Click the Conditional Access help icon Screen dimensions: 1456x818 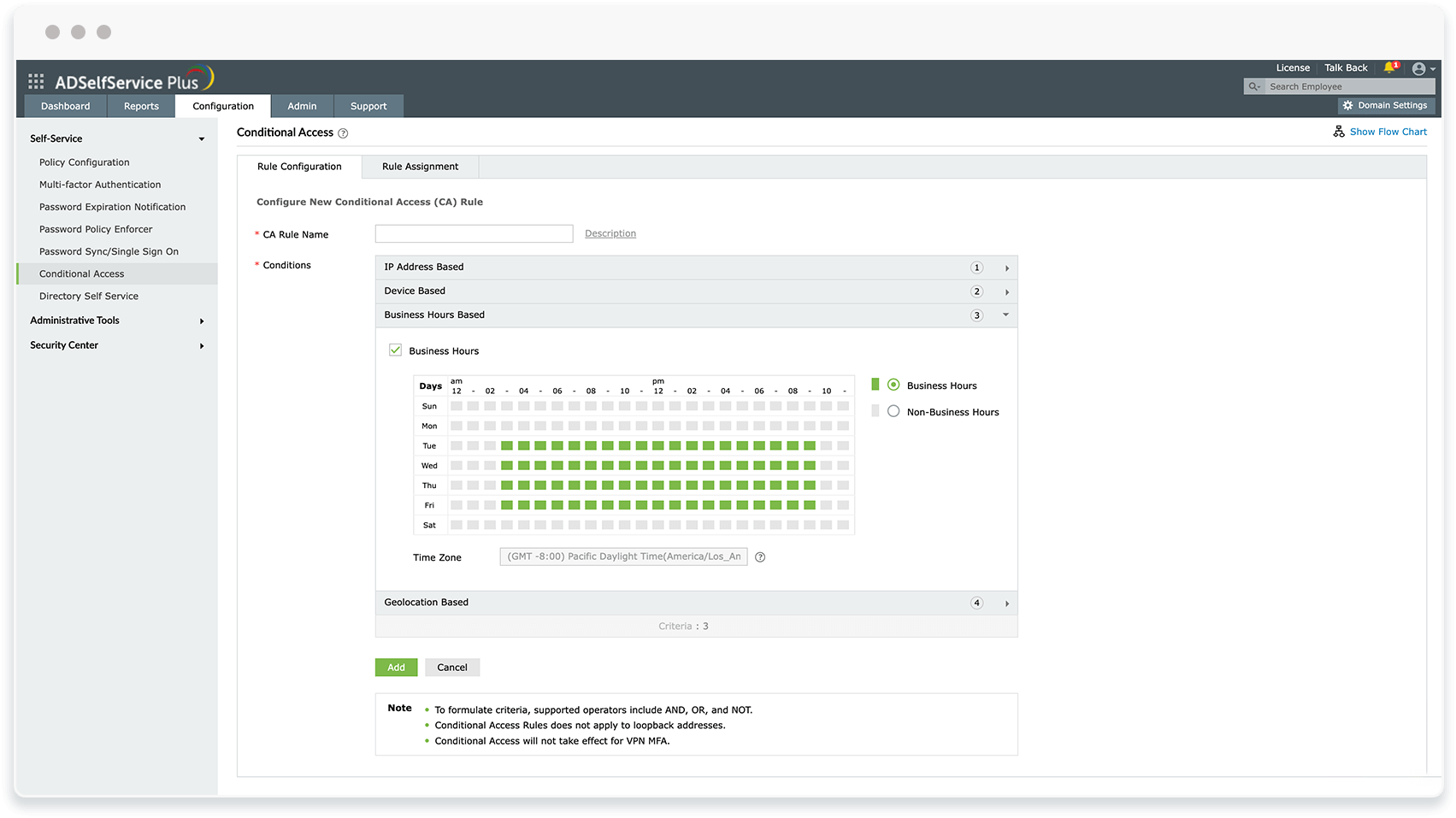click(343, 132)
